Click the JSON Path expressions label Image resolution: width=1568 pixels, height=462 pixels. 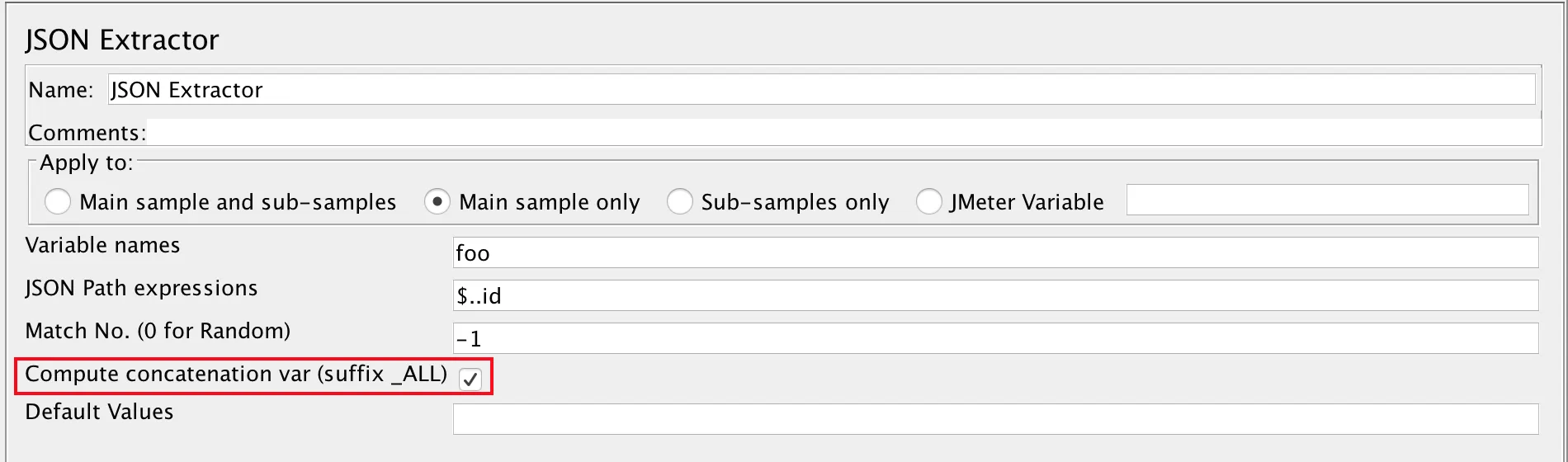pyautogui.click(x=141, y=288)
